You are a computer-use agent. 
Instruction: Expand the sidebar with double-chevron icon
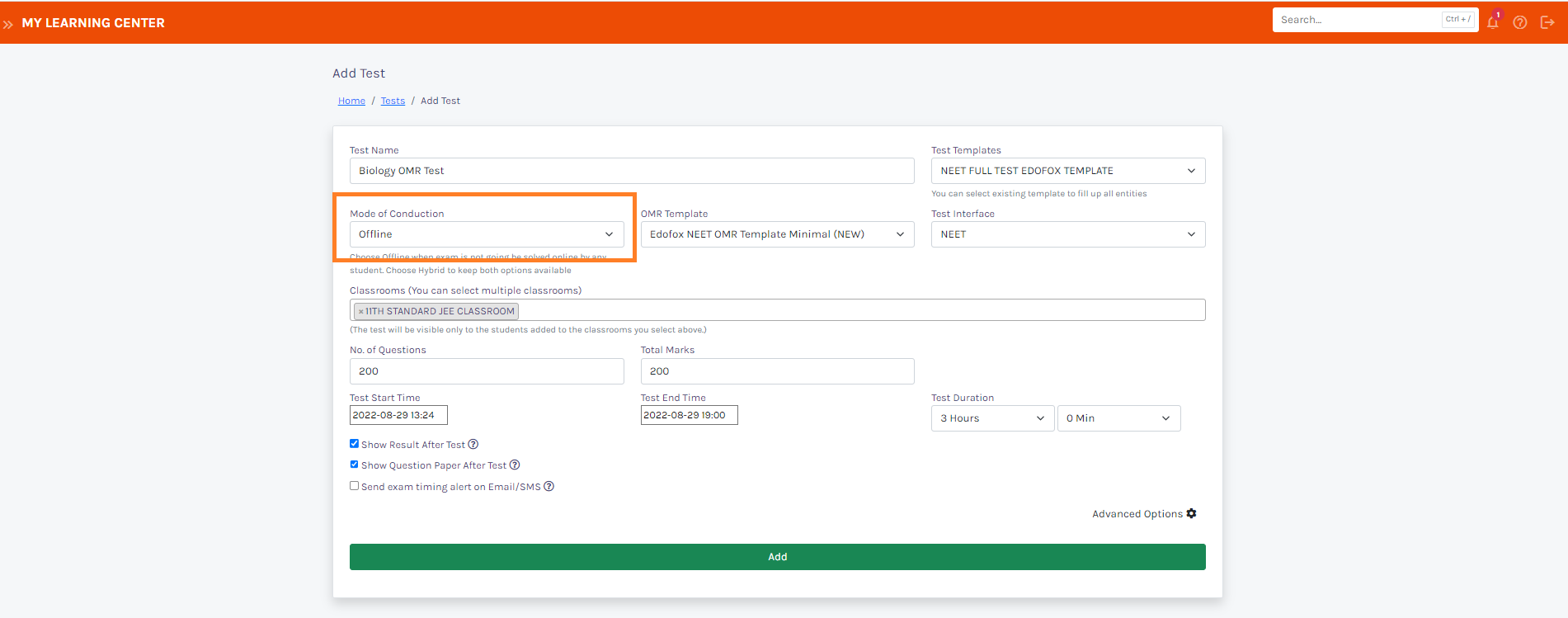click(8, 24)
